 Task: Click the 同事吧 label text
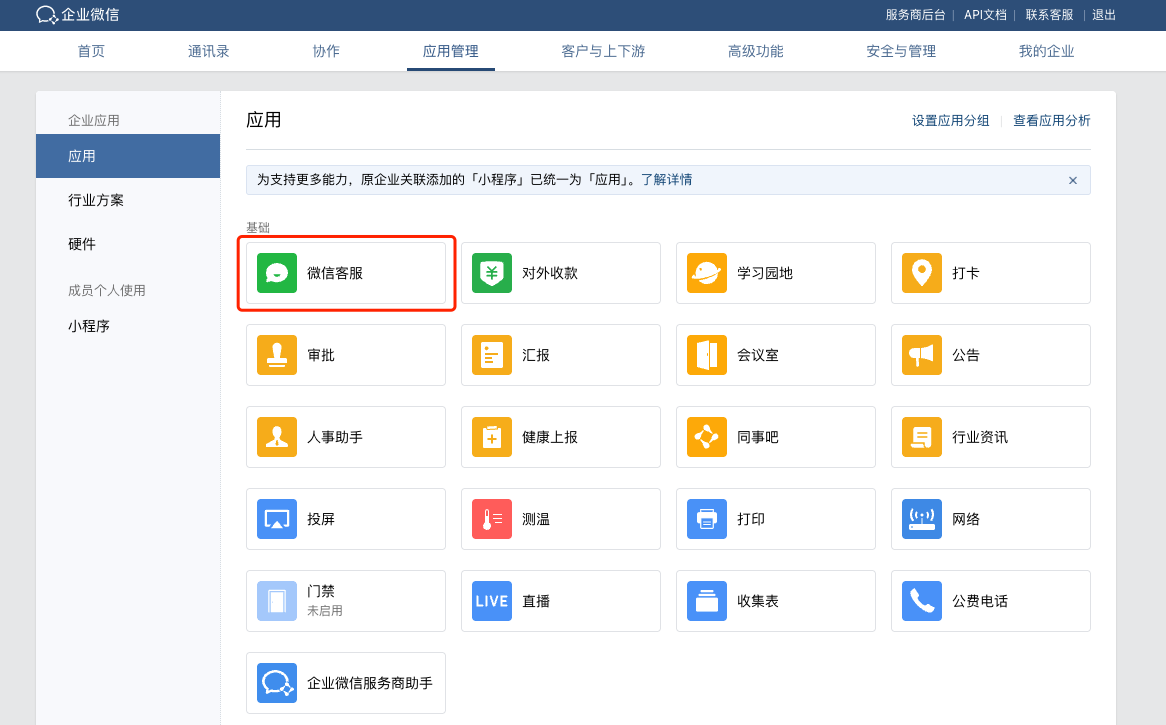tap(758, 436)
